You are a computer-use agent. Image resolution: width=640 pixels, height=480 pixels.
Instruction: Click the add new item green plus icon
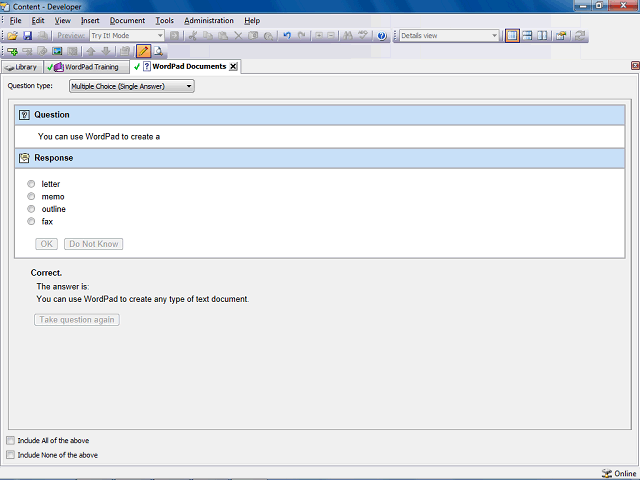[x=12, y=51]
